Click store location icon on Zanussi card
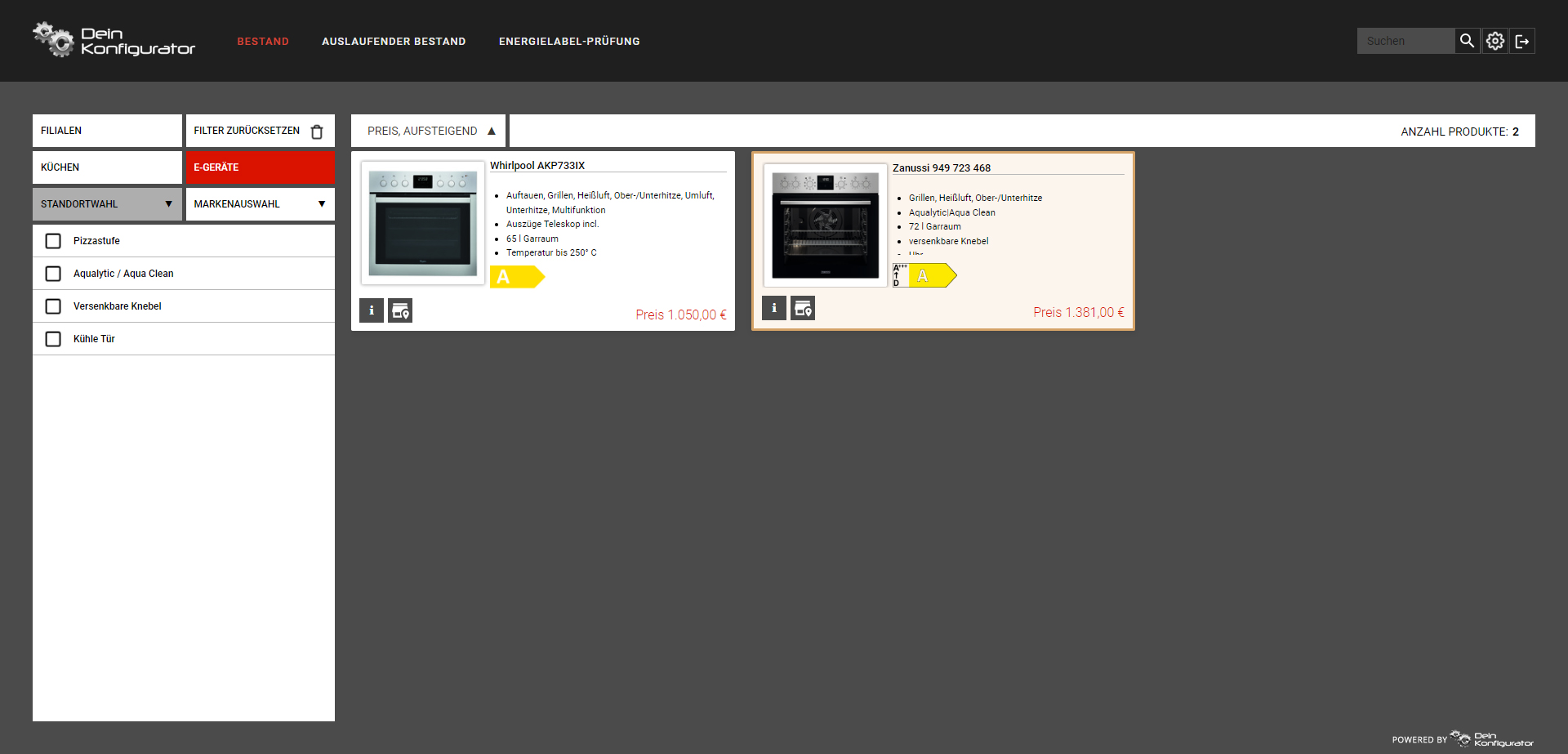 click(803, 308)
